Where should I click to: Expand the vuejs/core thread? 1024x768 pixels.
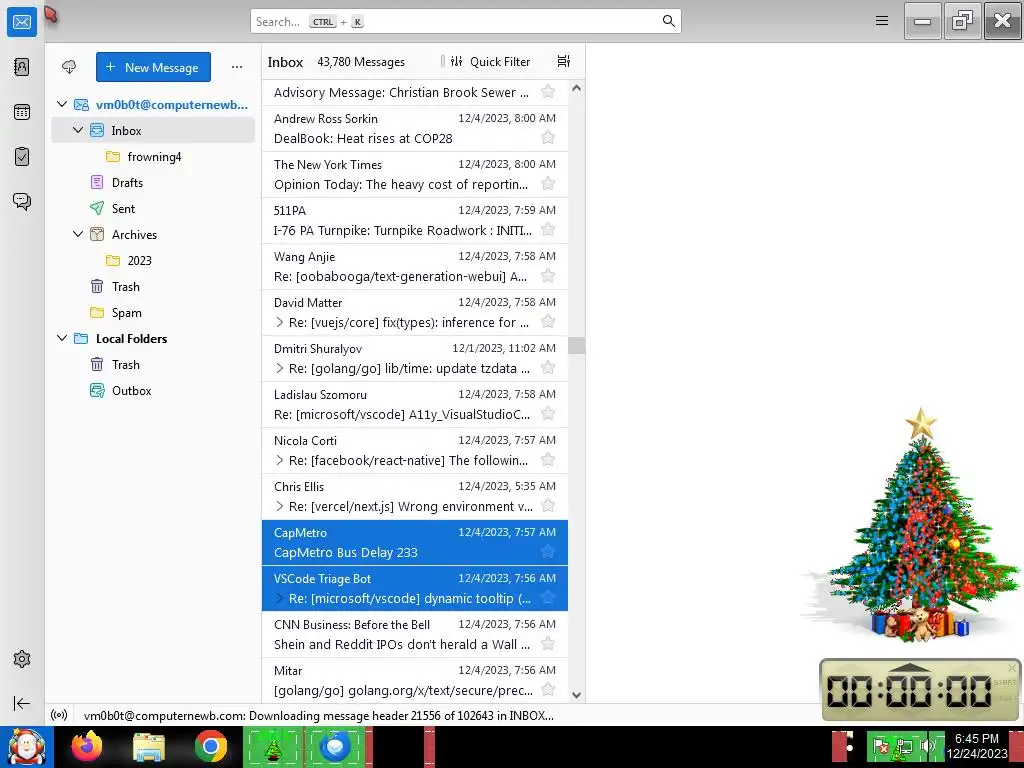click(x=280, y=322)
